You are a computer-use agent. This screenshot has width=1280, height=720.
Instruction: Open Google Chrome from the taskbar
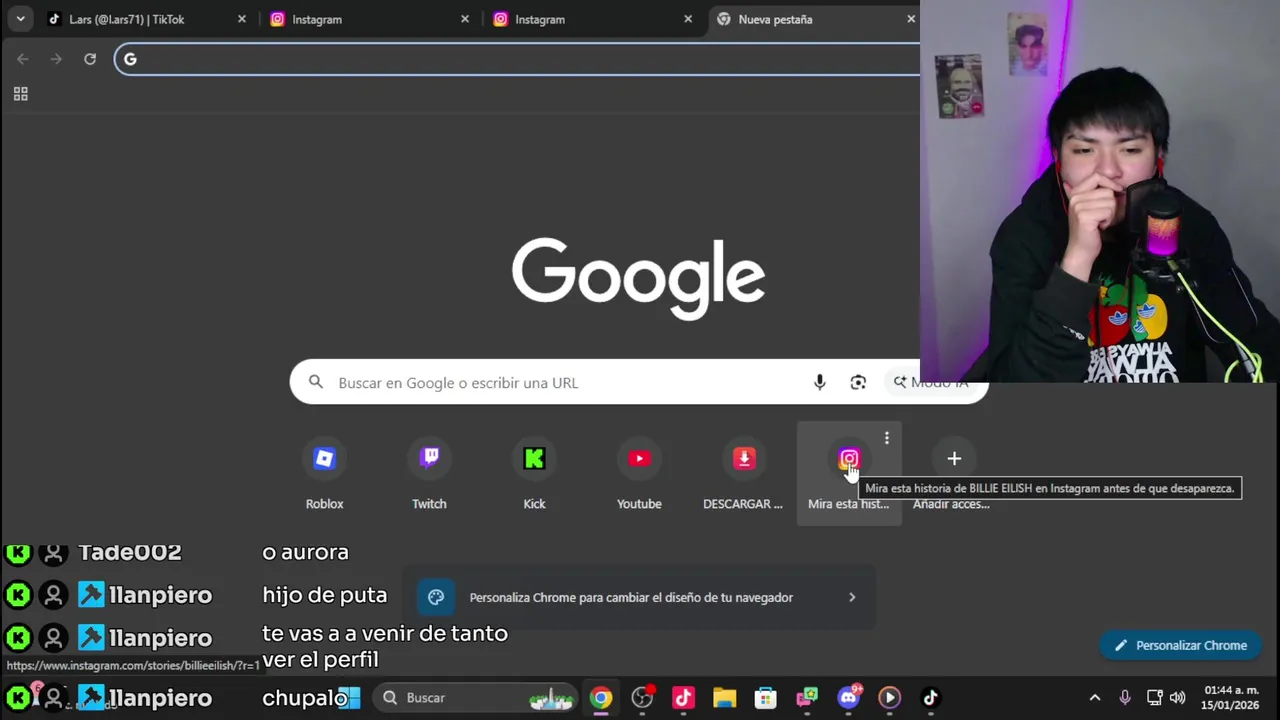pos(600,698)
